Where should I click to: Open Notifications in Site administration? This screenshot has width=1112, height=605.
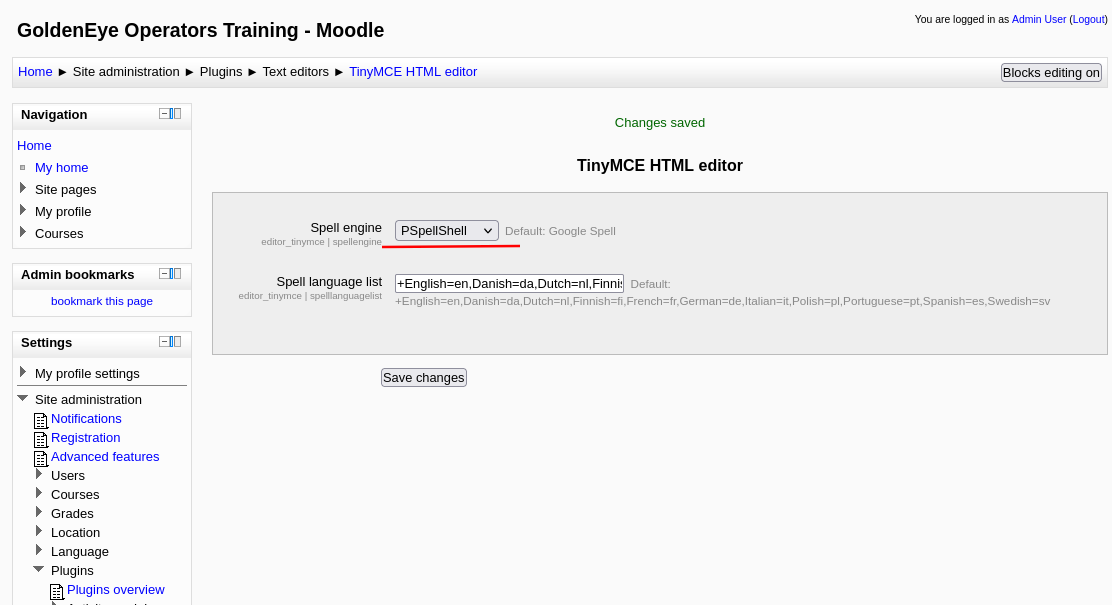click(86, 418)
